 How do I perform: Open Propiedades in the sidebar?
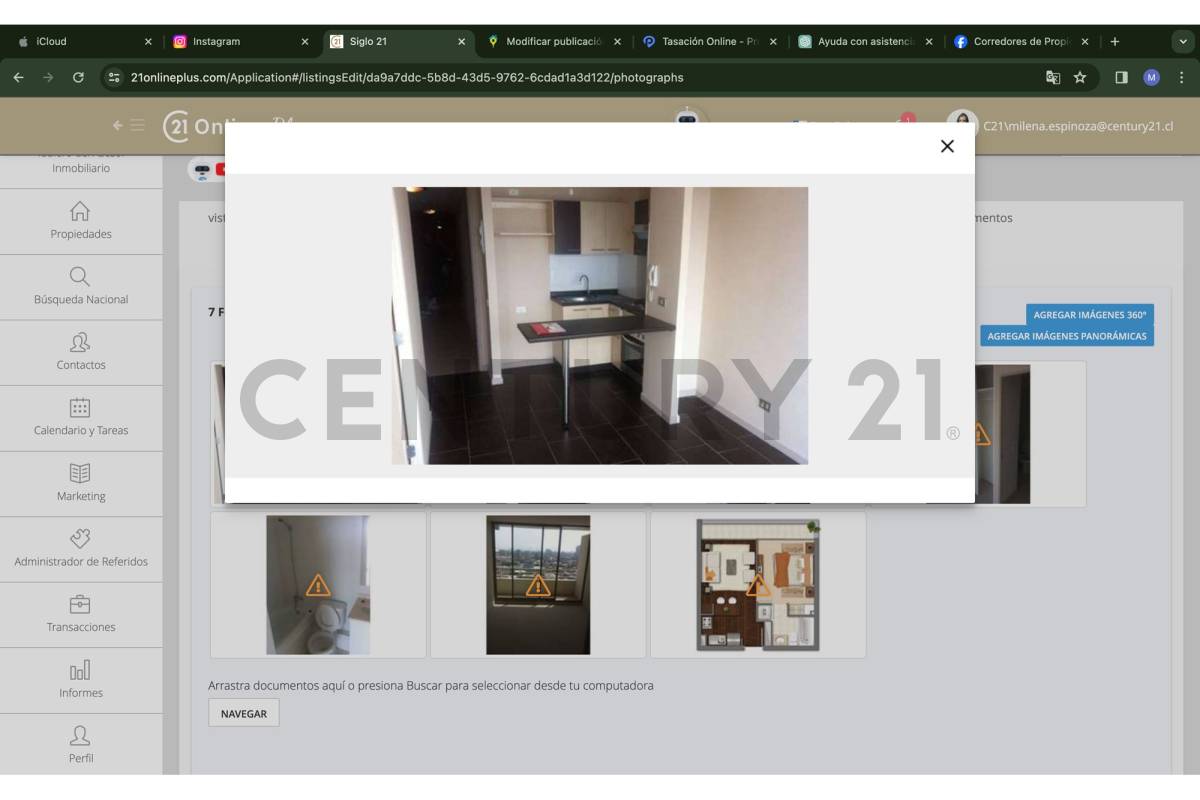point(81,221)
